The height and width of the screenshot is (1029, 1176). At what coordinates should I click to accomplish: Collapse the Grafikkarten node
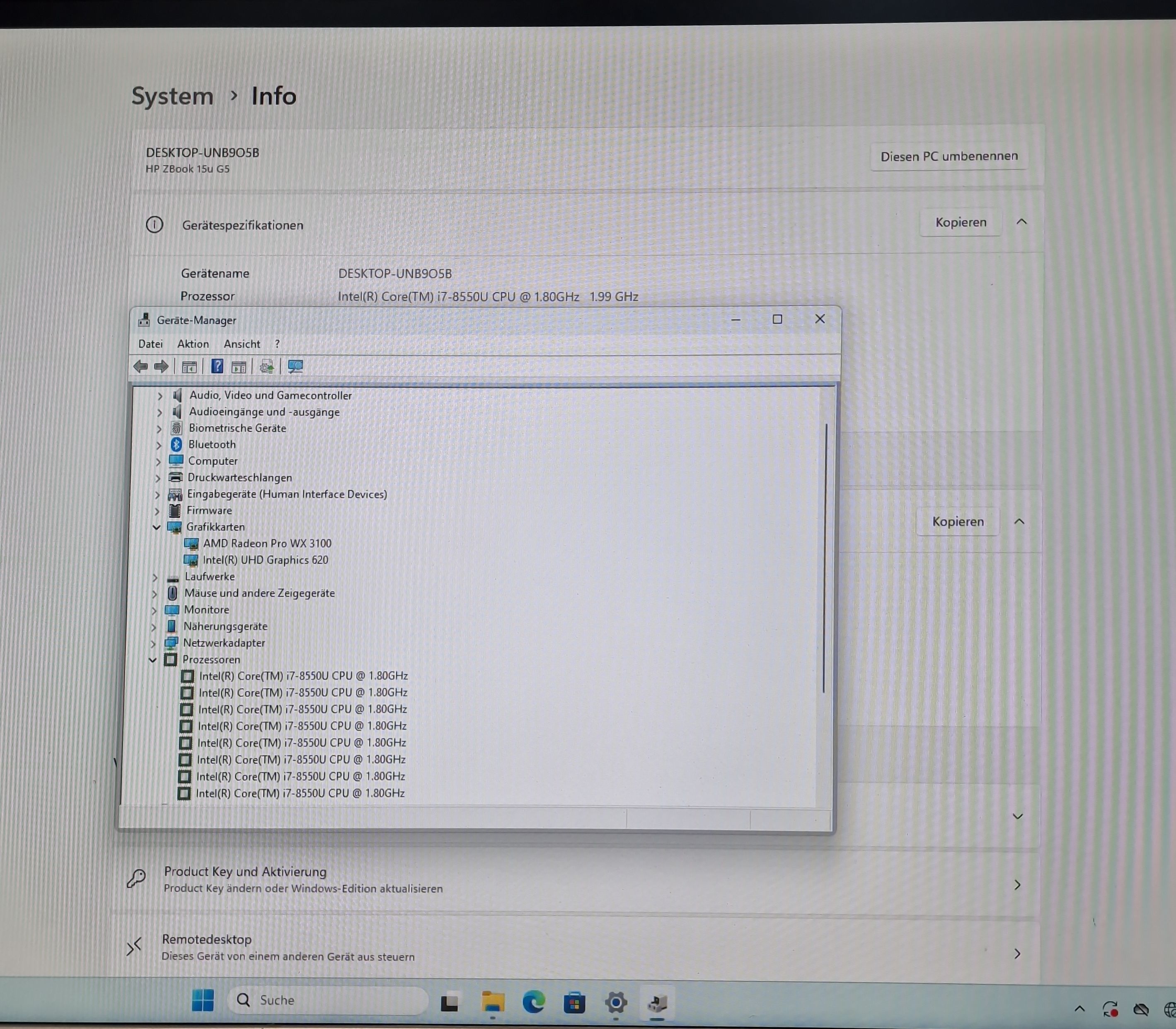tap(156, 527)
